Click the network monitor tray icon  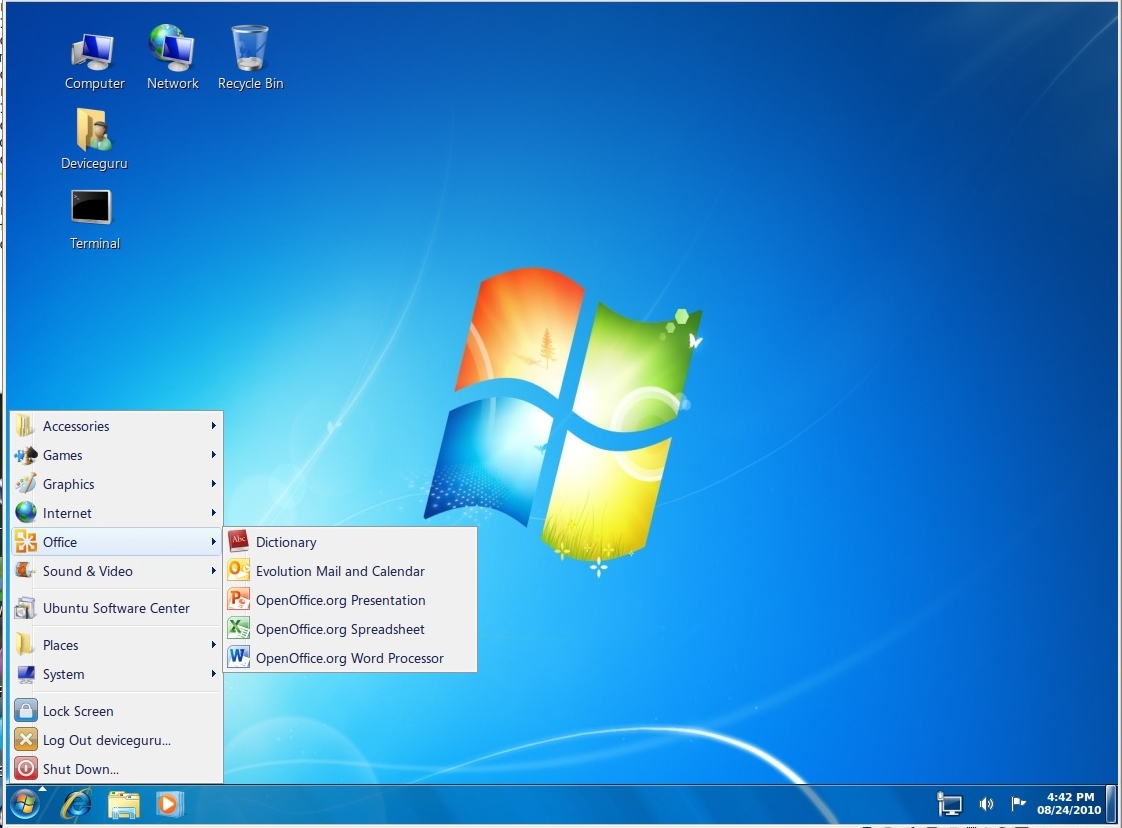click(950, 804)
